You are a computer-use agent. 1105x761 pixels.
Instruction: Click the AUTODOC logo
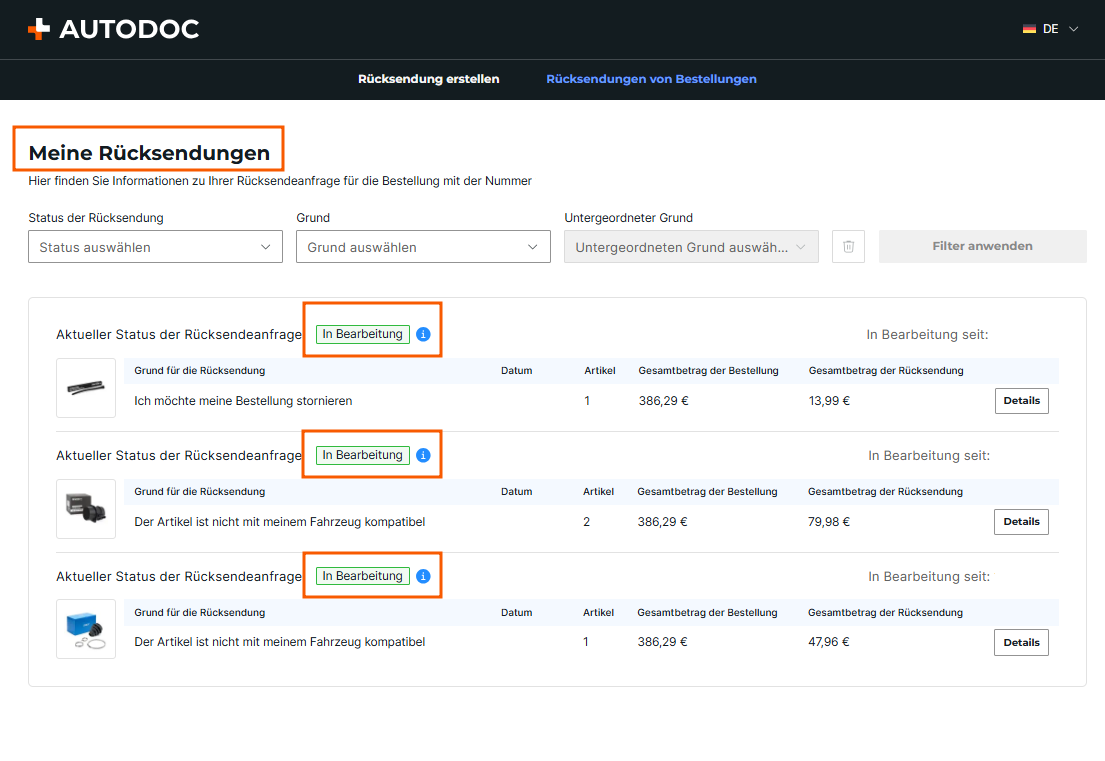[113, 29]
